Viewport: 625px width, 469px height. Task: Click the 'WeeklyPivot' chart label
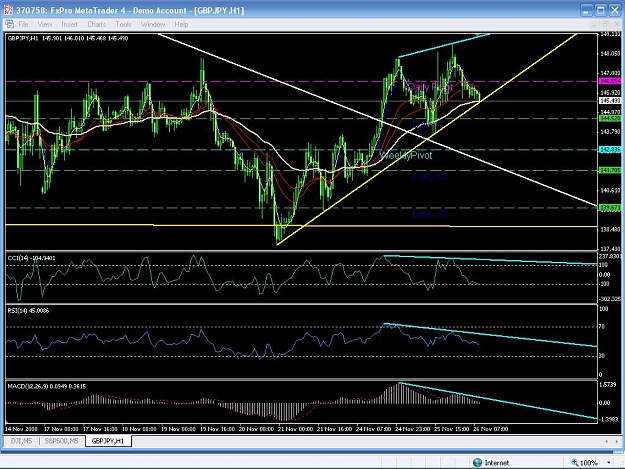pos(405,155)
